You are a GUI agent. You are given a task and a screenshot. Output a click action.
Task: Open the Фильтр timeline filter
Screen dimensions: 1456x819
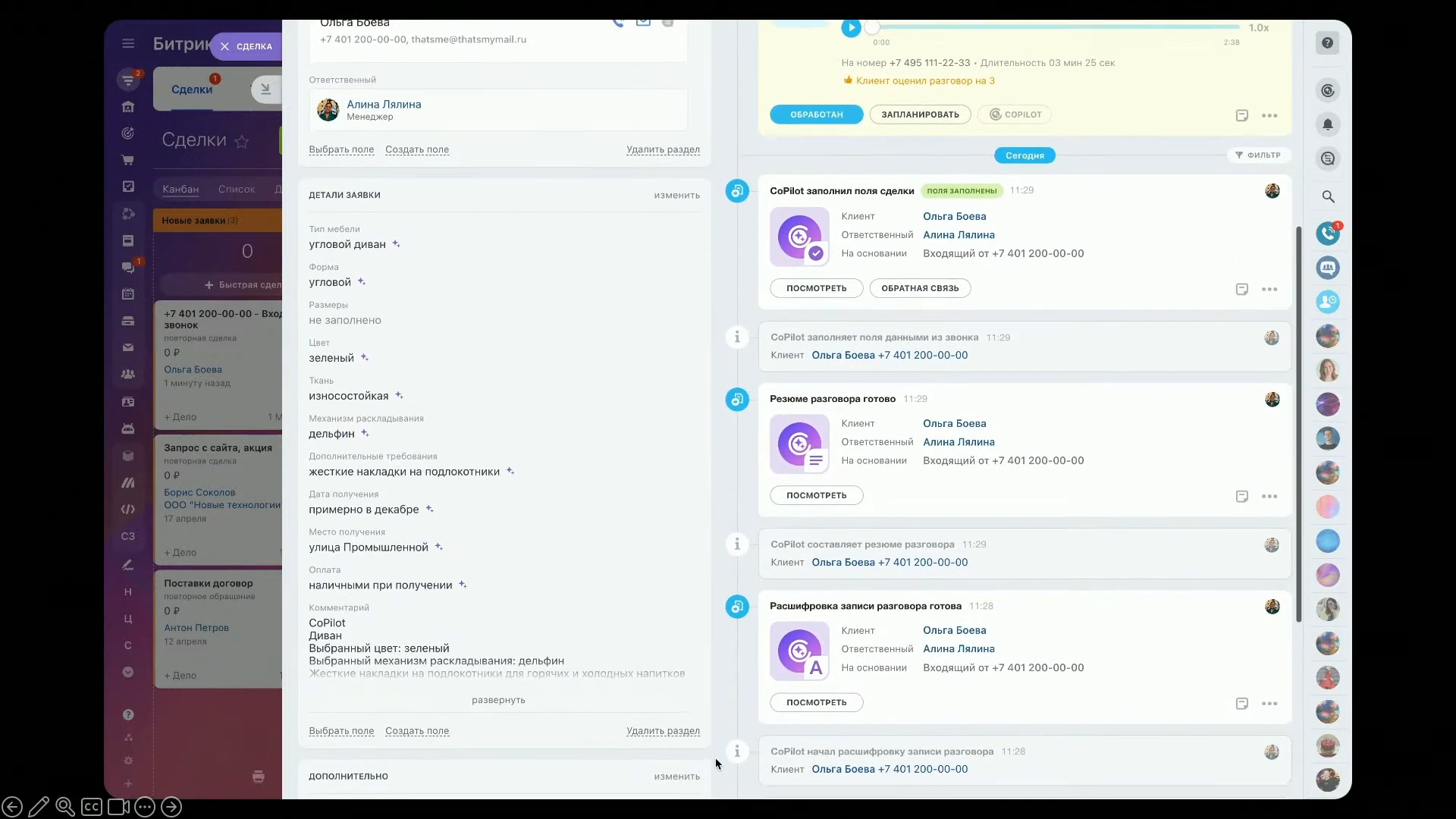tap(1257, 155)
